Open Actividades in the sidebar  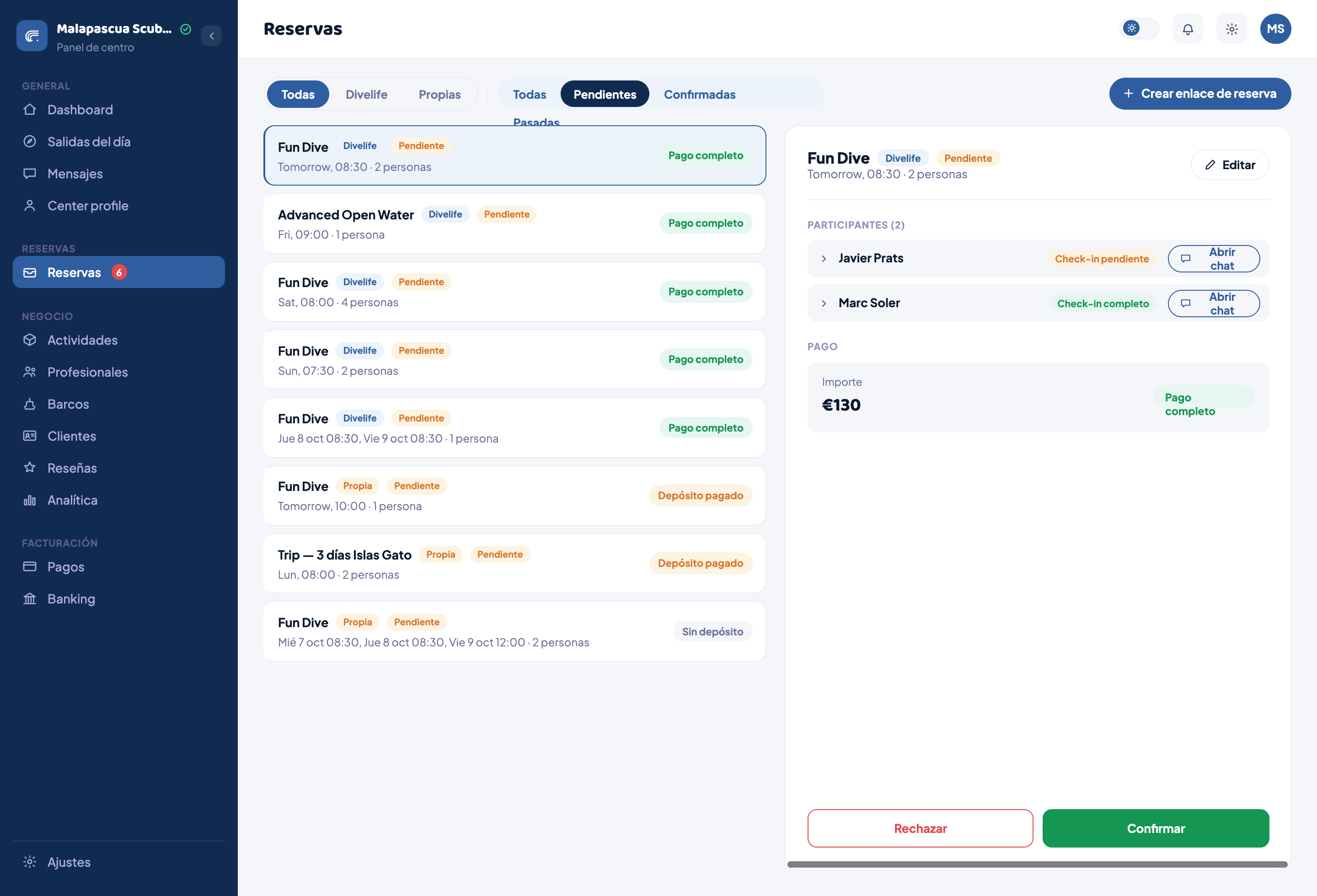pos(118,340)
